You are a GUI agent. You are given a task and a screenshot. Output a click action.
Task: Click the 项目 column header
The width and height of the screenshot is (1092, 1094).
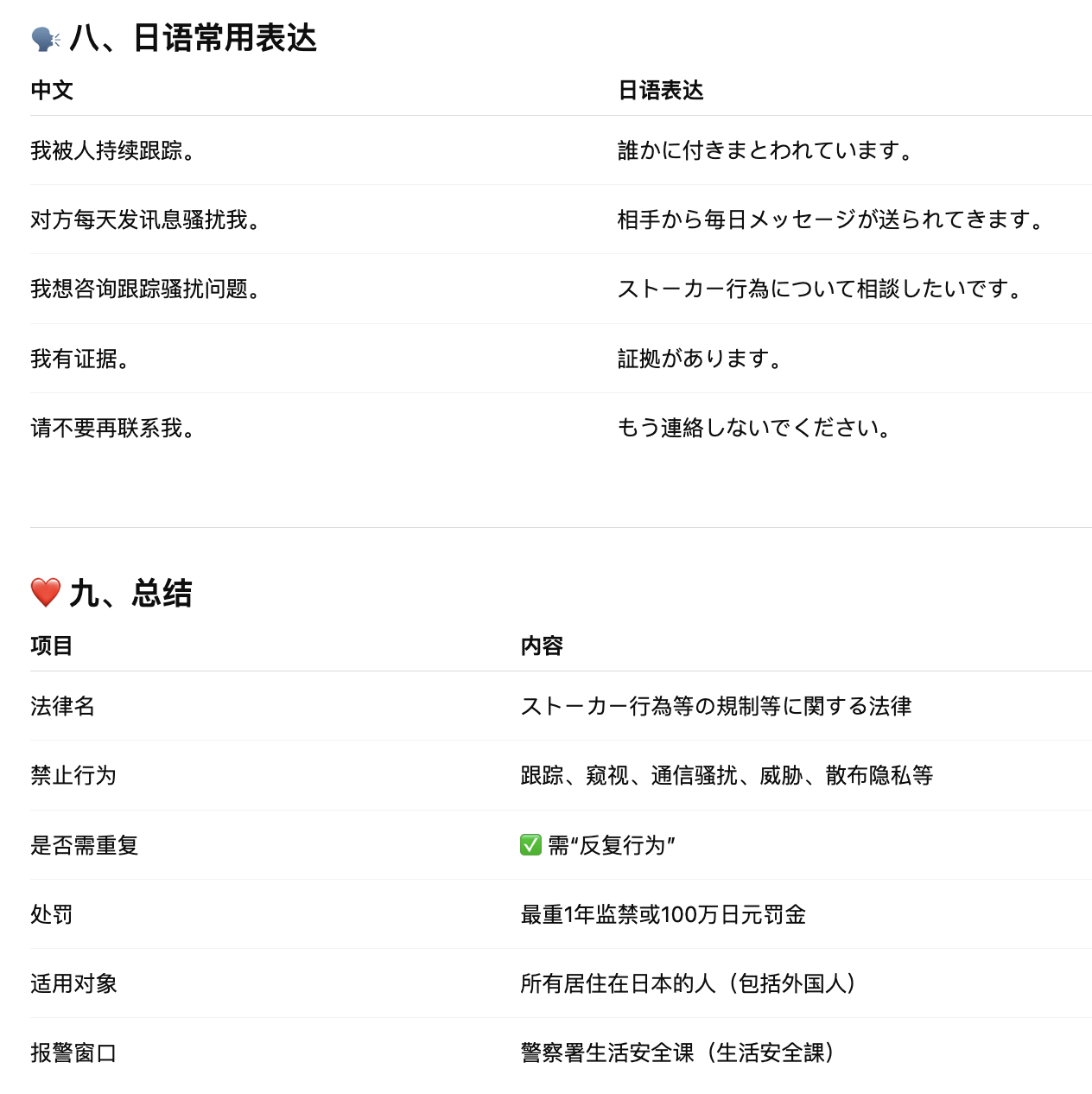point(52,646)
